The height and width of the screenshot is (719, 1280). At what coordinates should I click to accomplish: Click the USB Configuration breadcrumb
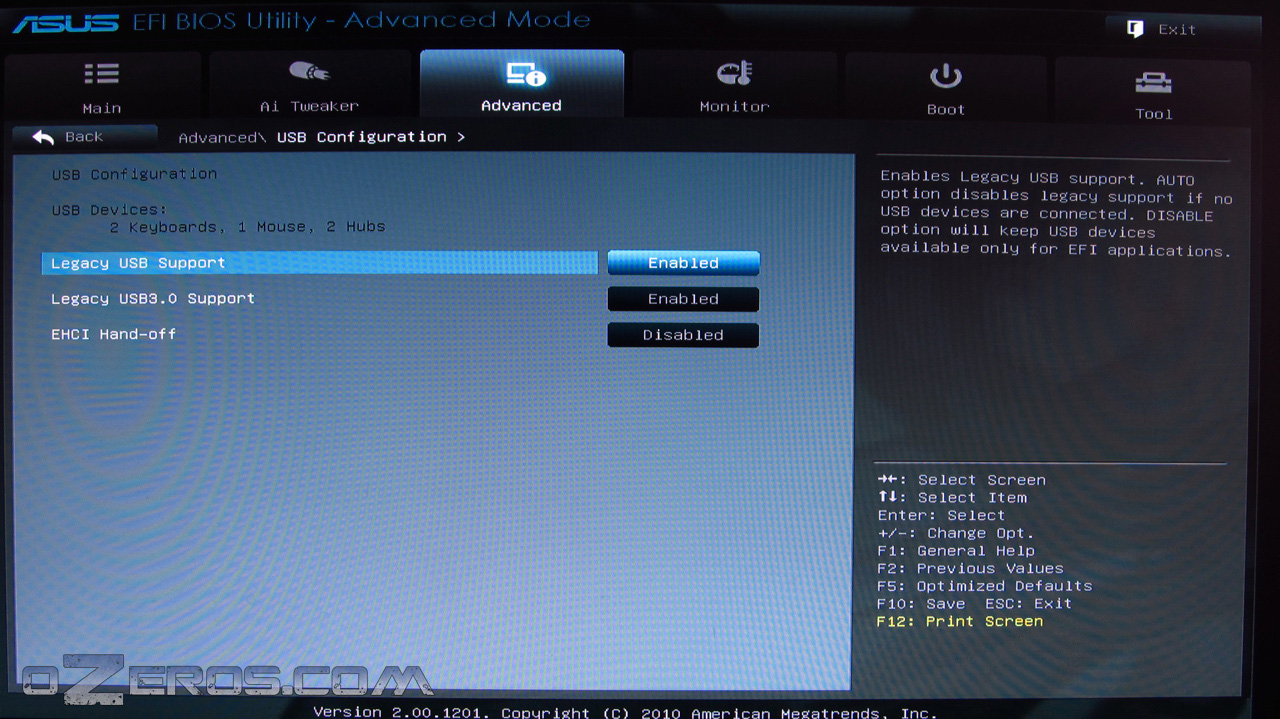point(361,137)
